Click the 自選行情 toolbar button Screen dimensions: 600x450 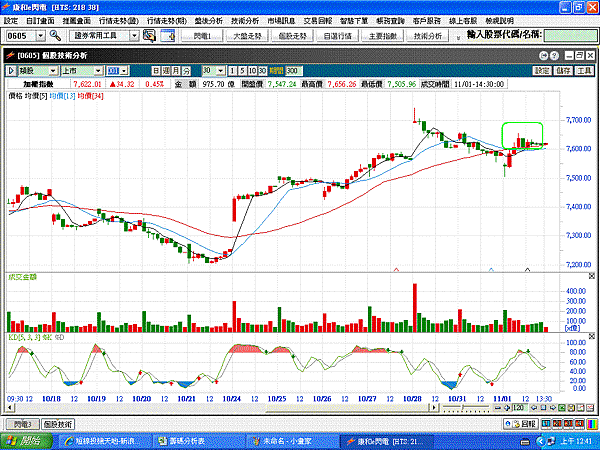(338, 36)
